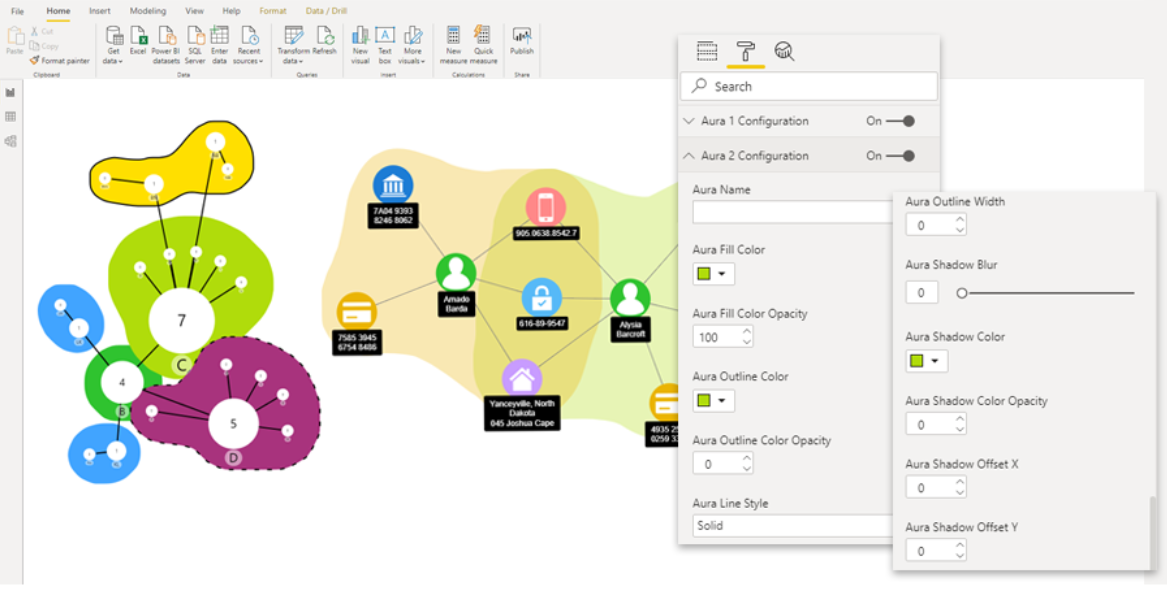Click the format pane Search box
This screenshot has width=1167, height=592.
(809, 86)
